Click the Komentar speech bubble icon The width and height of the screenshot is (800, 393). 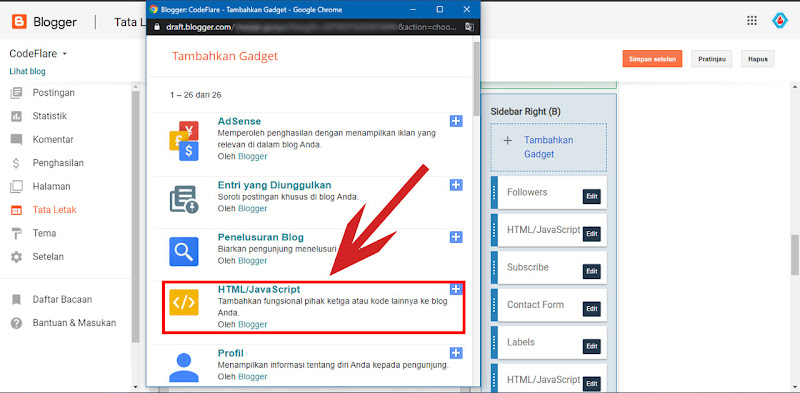(16, 140)
